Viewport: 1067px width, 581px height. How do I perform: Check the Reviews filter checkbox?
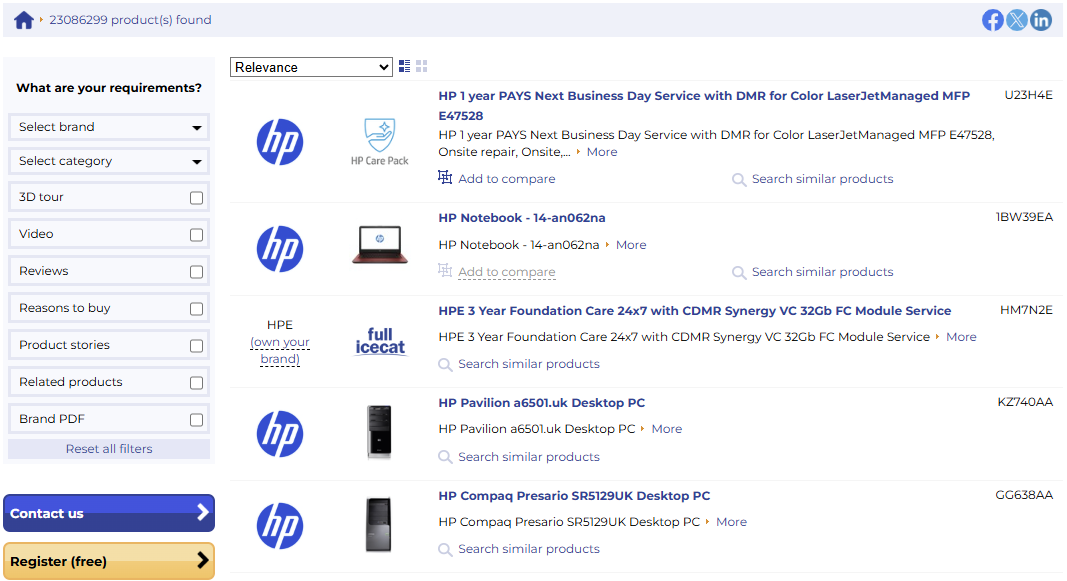196,272
